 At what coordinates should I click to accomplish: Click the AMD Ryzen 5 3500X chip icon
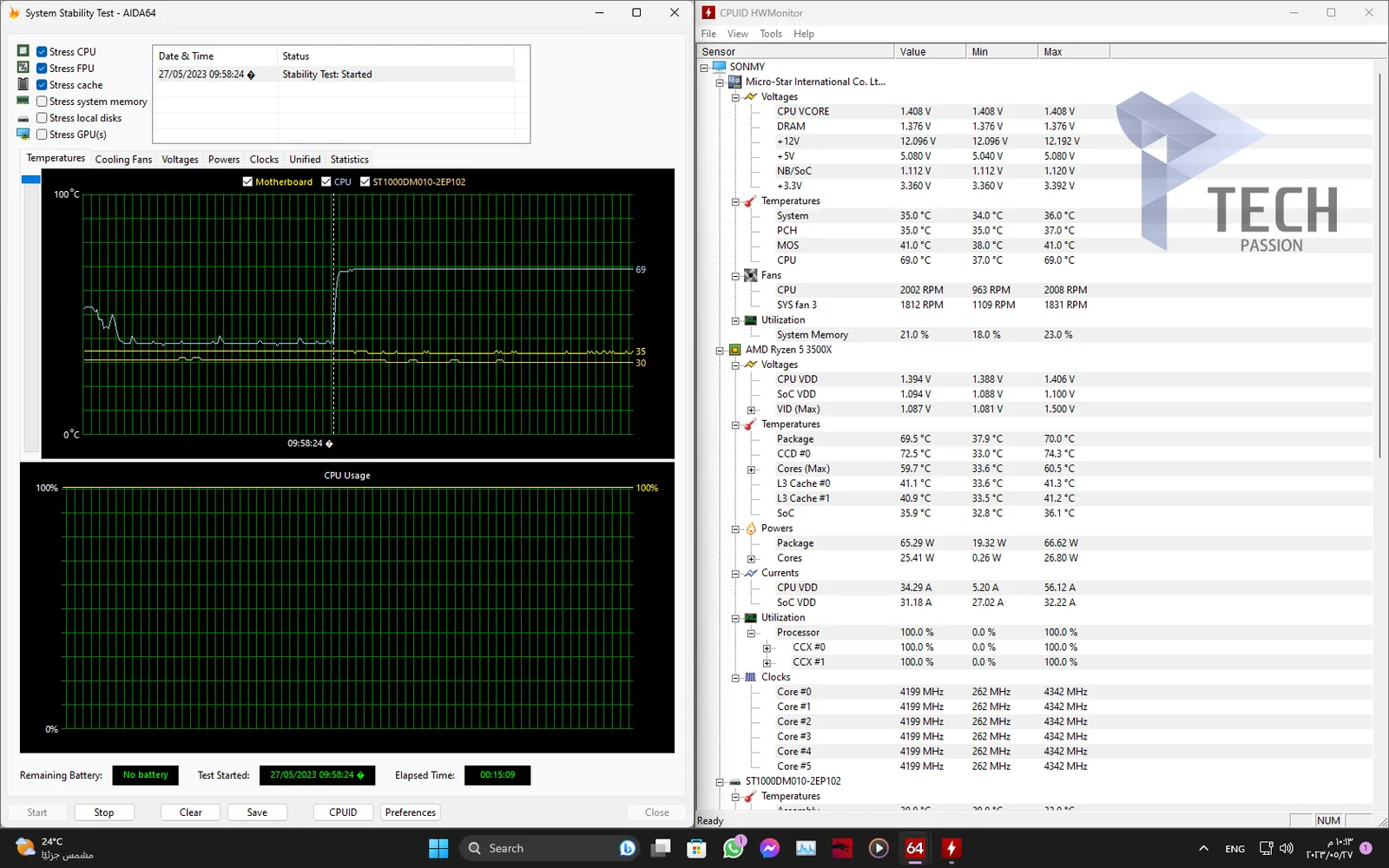tap(735, 350)
